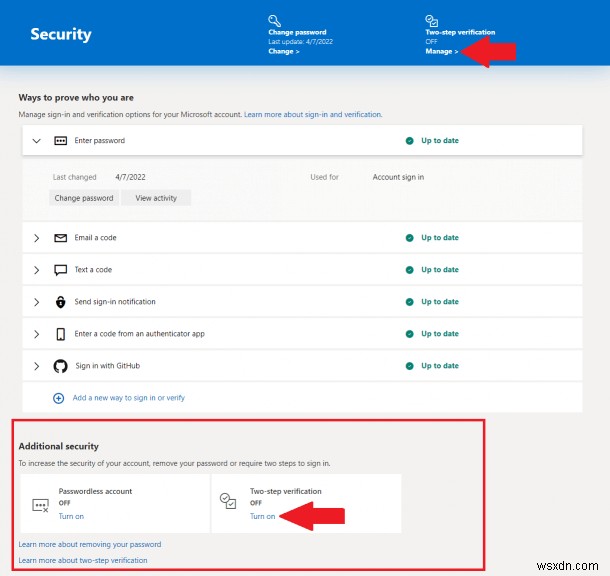Open Learn more about two-step verification

(83, 560)
